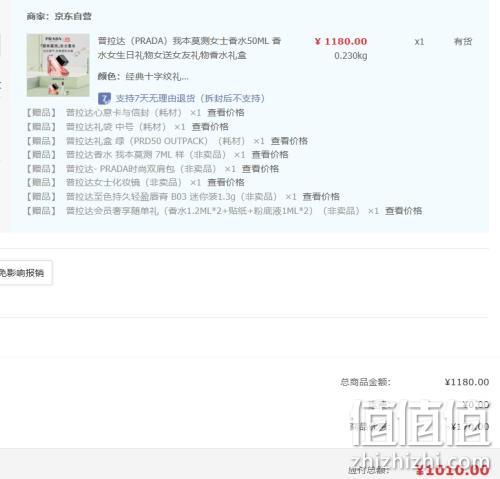
Task: View price of 普拉达会员奢享随单礼 gift
Action: point(404,211)
